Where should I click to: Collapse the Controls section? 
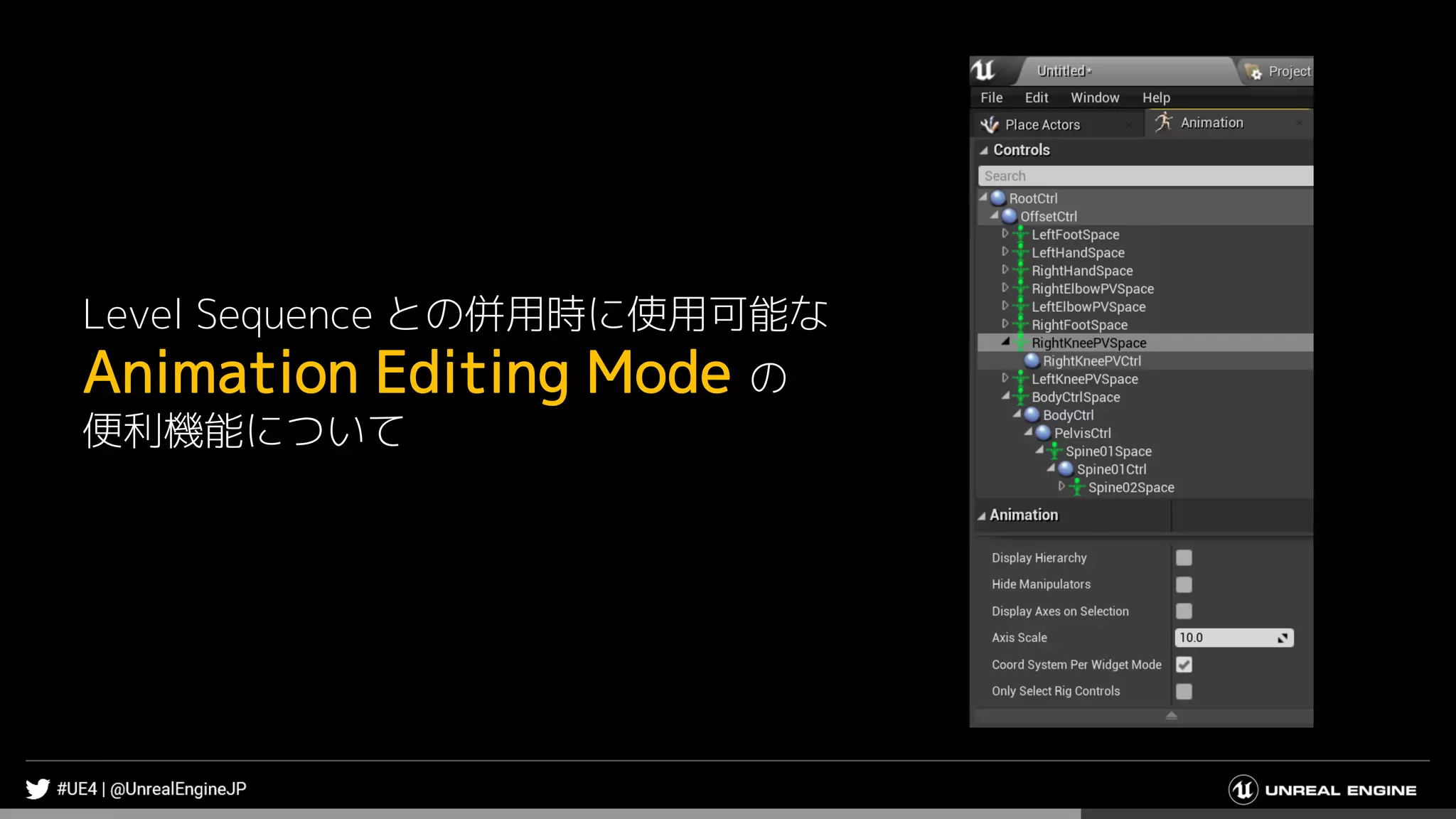[x=984, y=151]
